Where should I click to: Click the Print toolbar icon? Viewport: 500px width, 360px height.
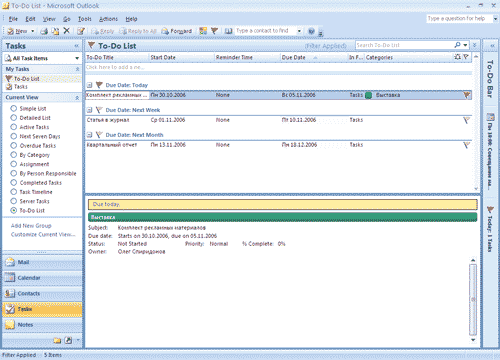(44, 31)
